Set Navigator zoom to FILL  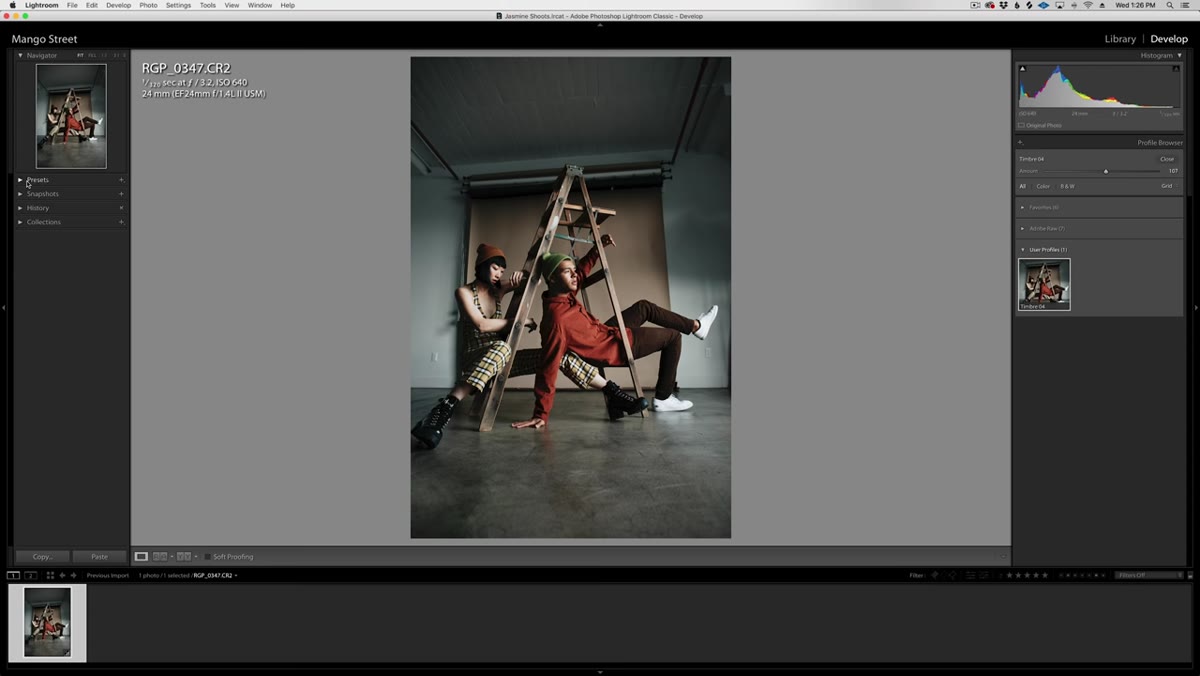click(x=93, y=55)
